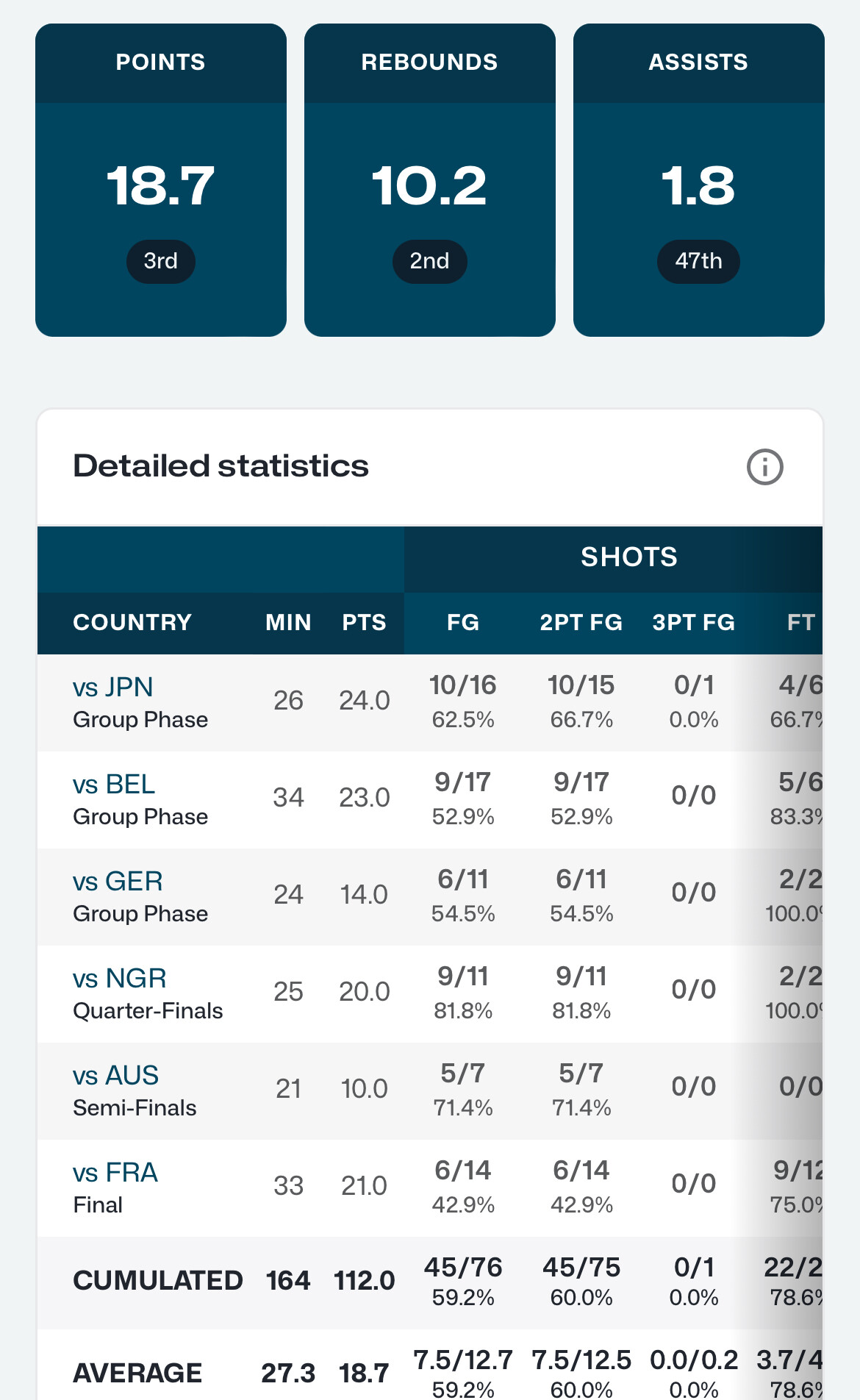Select the Points stat card

pyautogui.click(x=161, y=180)
